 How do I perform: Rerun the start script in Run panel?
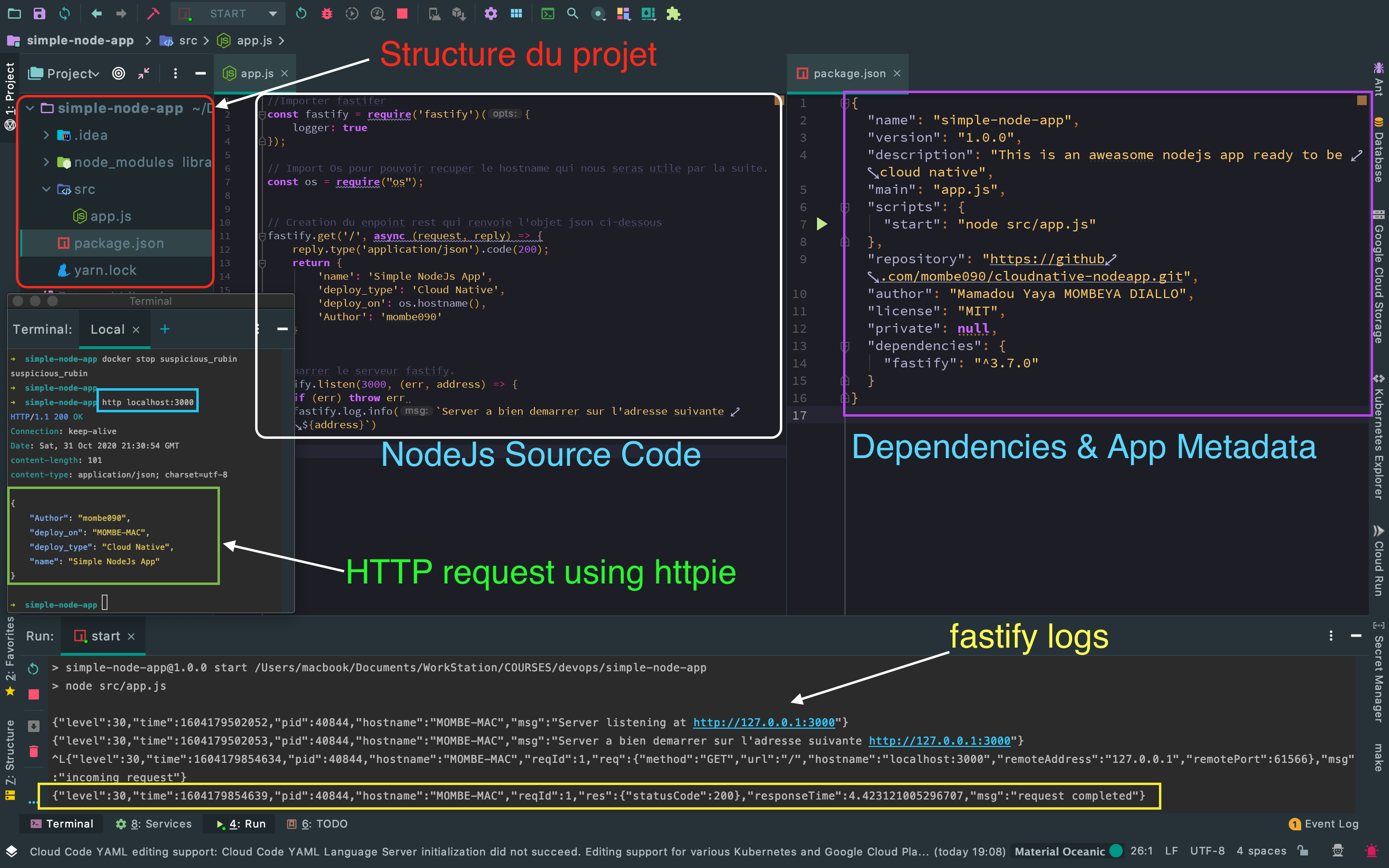[33, 668]
